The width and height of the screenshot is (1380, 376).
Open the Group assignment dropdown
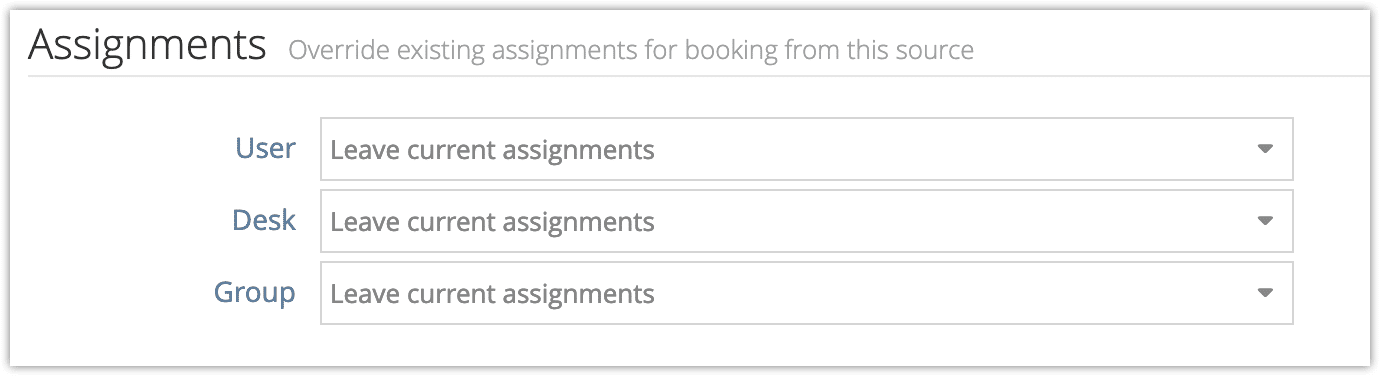(807, 293)
